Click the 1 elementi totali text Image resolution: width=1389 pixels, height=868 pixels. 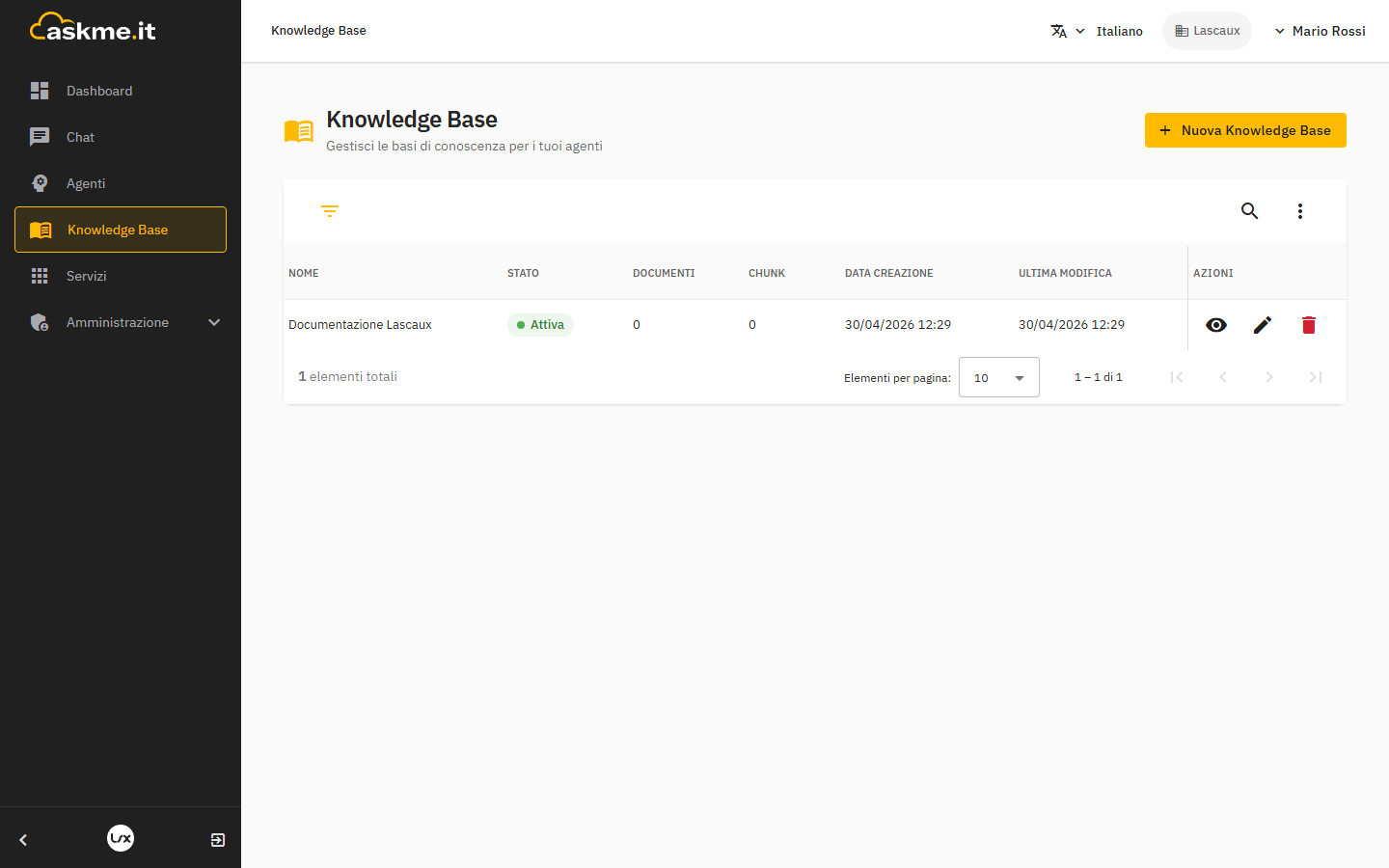point(347,377)
